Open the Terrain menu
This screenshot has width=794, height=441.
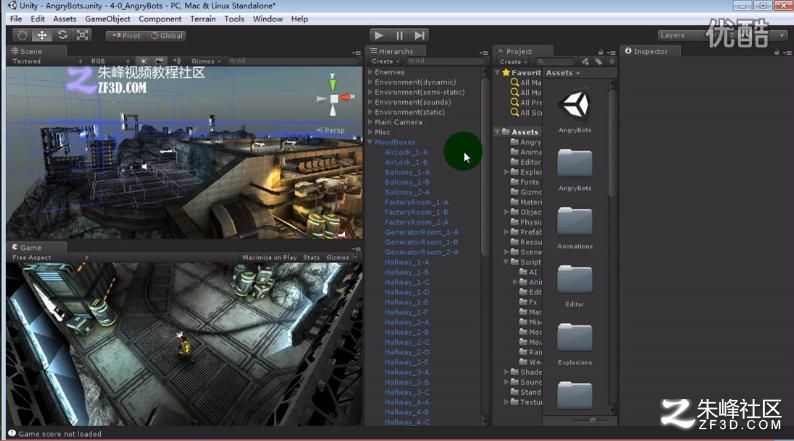pyautogui.click(x=203, y=19)
